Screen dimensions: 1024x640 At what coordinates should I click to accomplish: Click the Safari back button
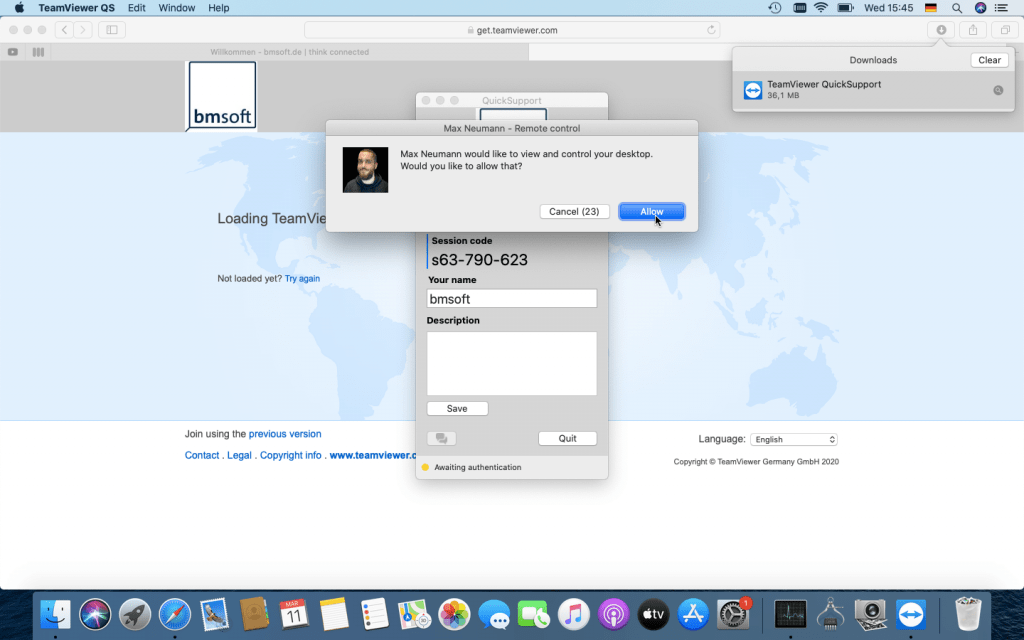point(64,30)
